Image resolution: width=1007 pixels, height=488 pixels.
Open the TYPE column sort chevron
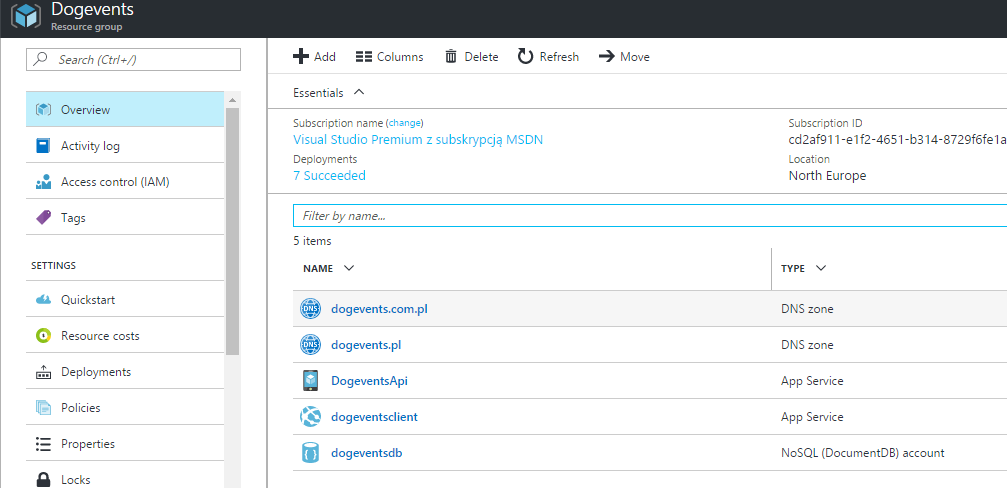point(820,268)
